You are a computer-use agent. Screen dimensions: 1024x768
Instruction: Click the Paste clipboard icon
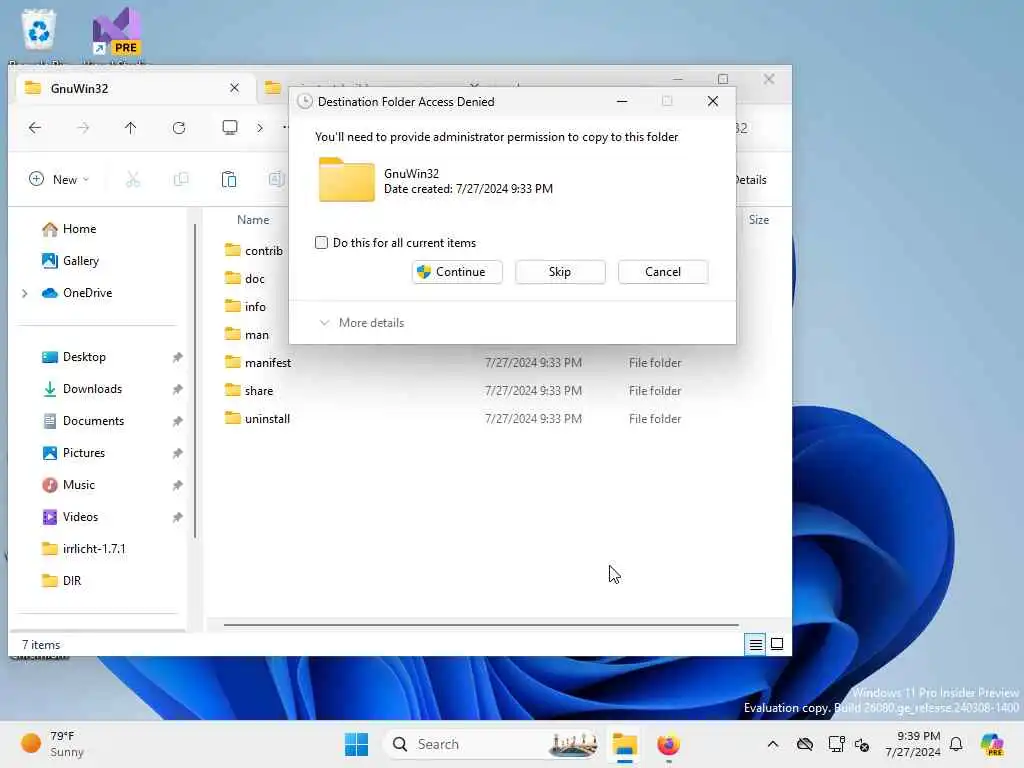coord(229,180)
